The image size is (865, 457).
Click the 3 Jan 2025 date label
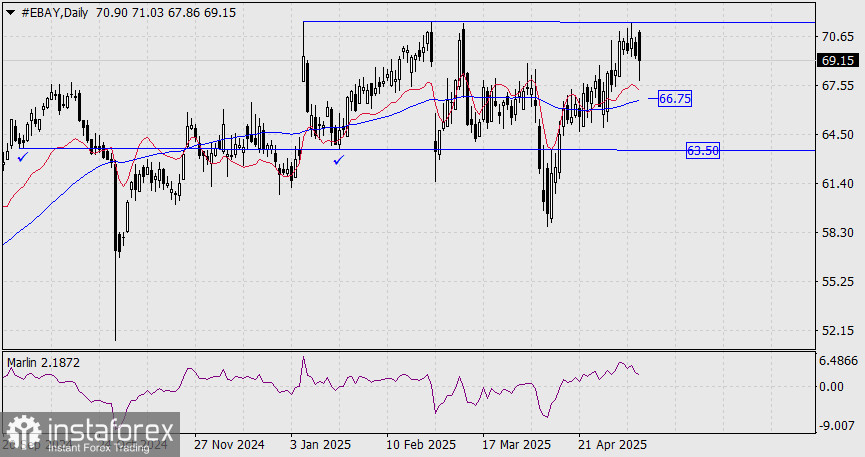pos(321,444)
